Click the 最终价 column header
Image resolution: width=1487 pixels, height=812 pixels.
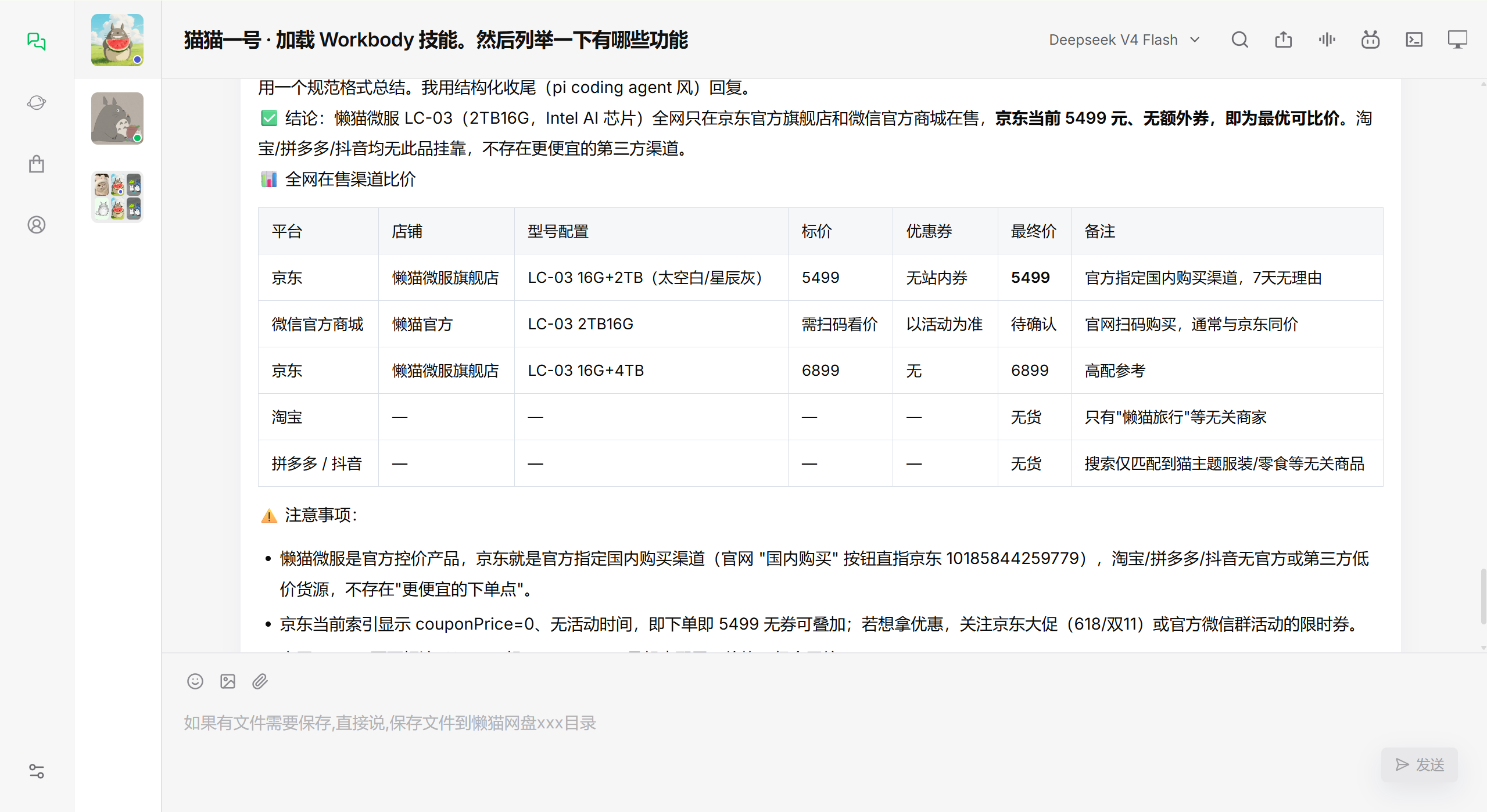point(1034,231)
